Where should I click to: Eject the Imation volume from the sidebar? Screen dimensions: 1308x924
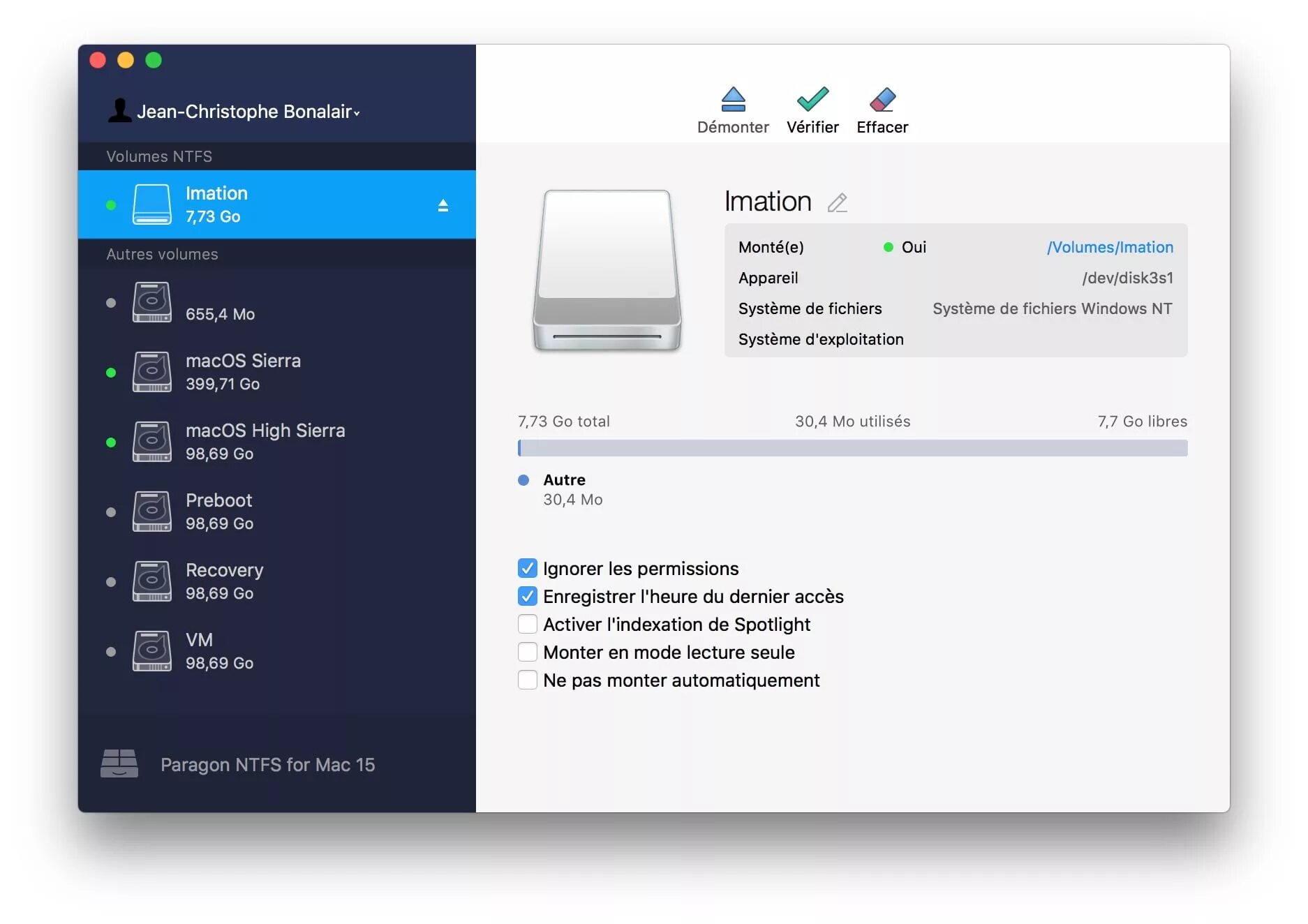(443, 205)
